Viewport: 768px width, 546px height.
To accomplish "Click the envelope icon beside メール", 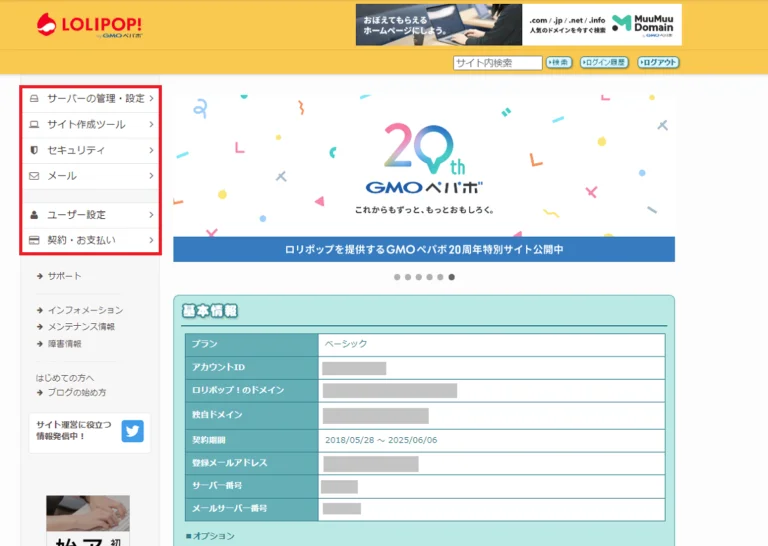I will [x=34, y=176].
